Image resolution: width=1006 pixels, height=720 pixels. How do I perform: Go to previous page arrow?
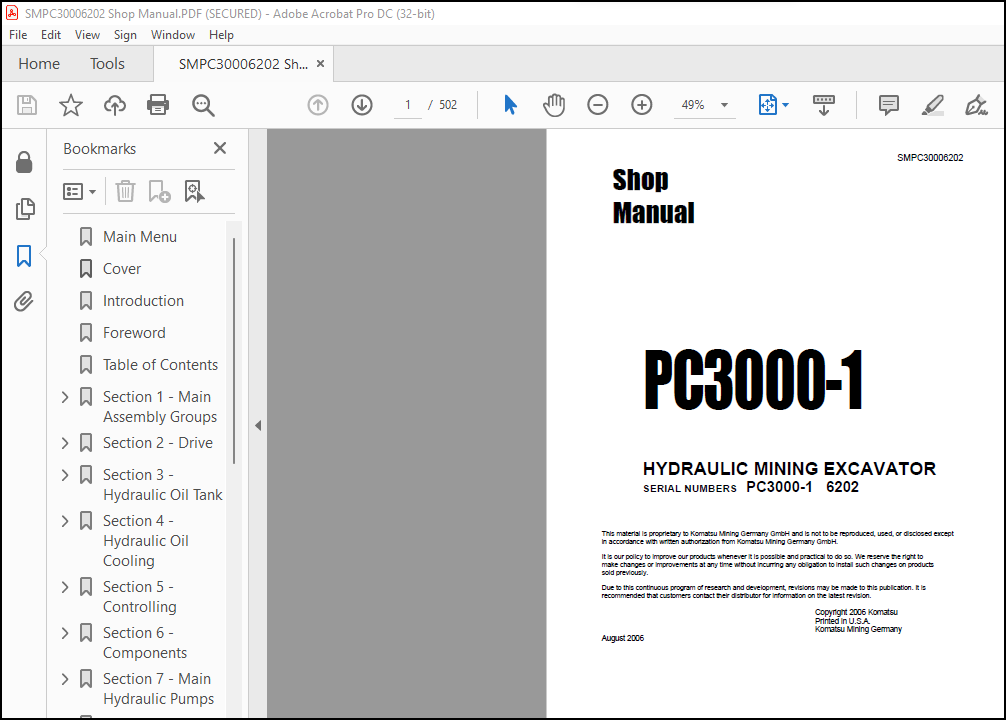(x=318, y=105)
